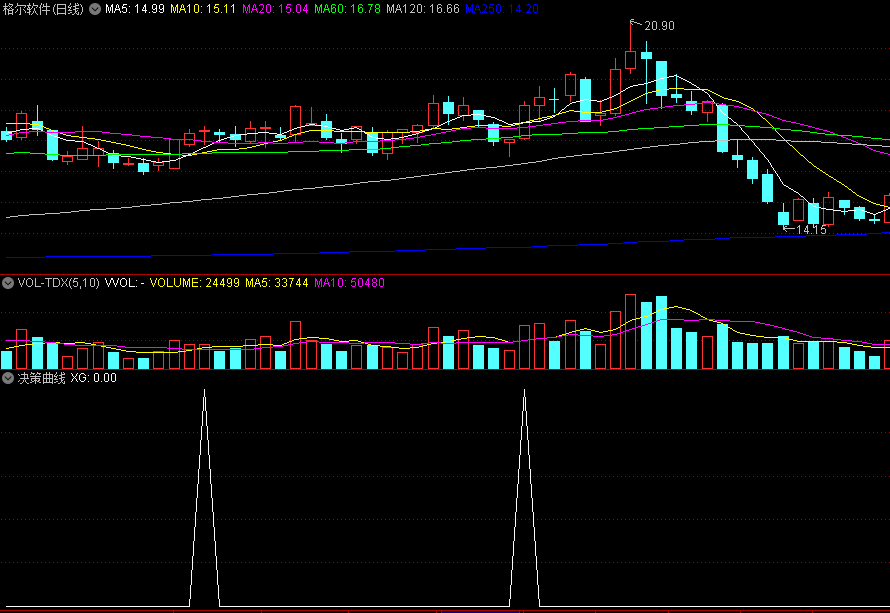
Task: Click the VVOL: - label
Action: (124, 283)
